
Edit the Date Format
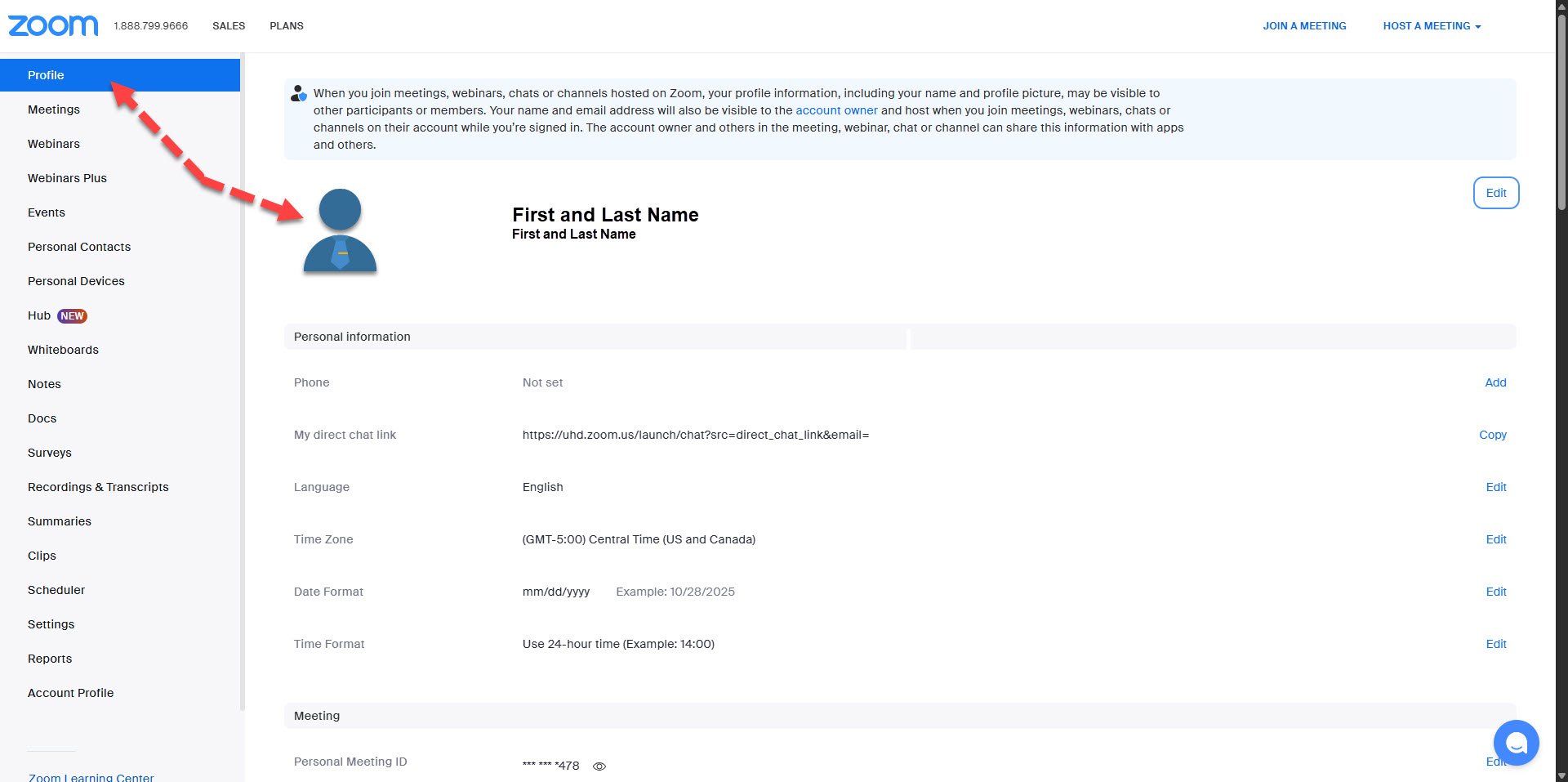(1495, 592)
